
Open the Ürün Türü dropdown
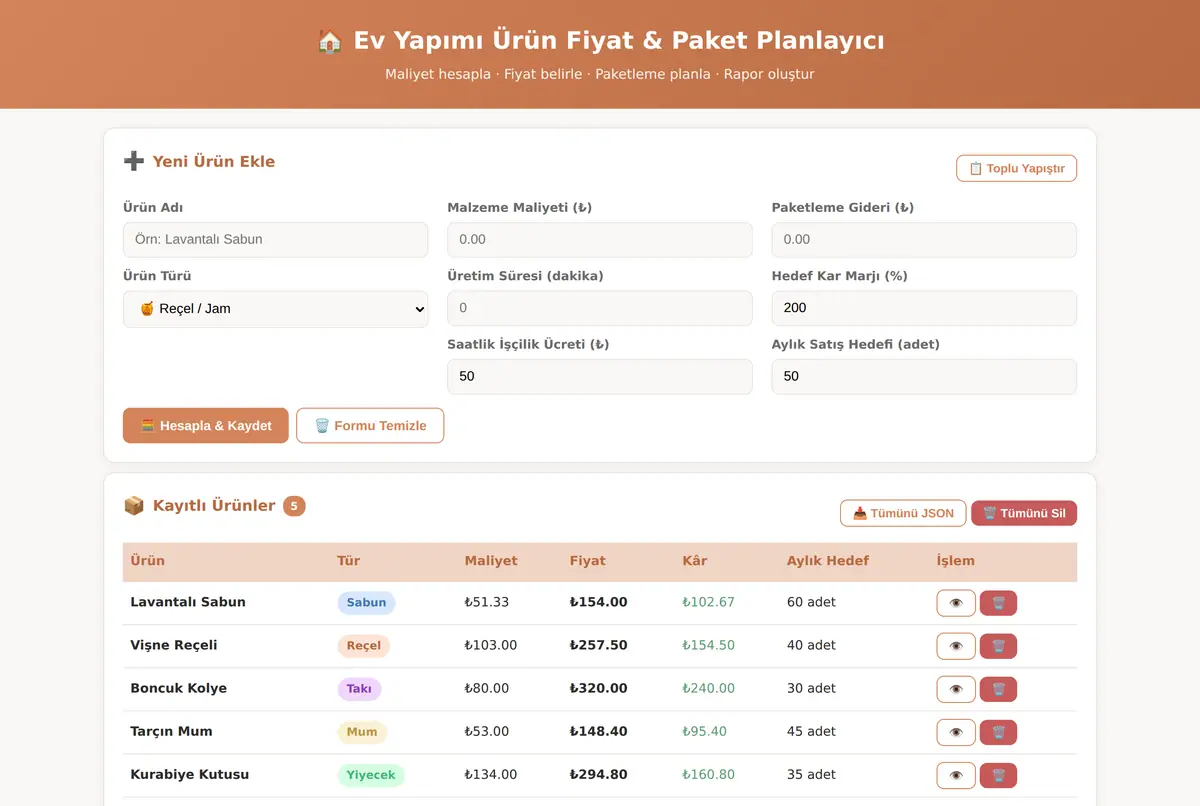pos(275,309)
